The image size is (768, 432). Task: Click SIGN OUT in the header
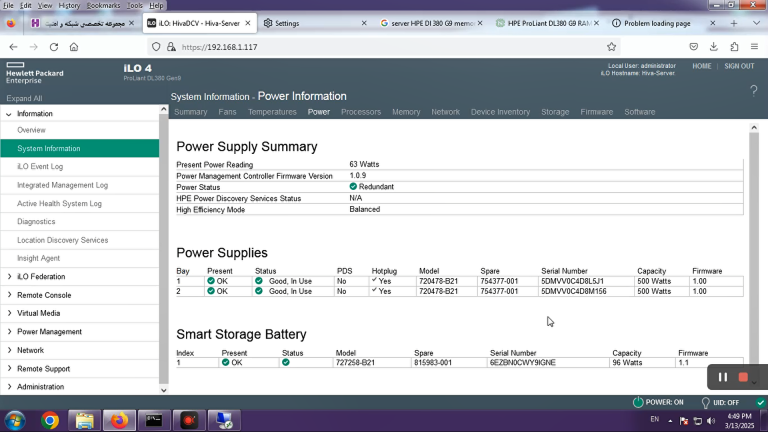click(x=739, y=66)
